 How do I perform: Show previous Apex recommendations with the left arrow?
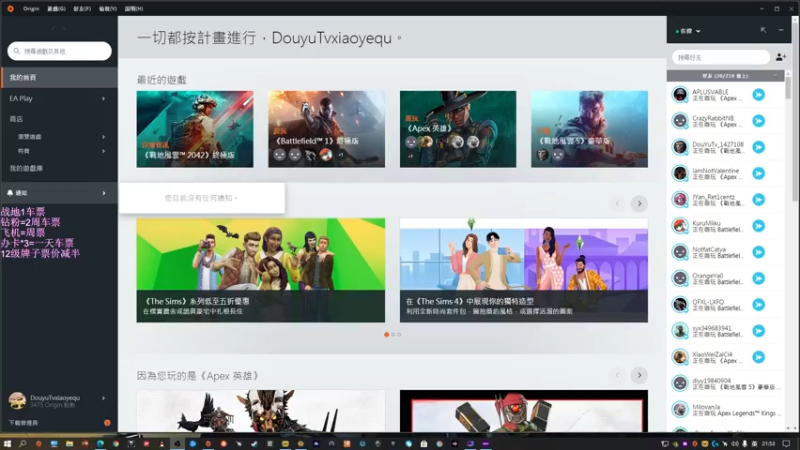[x=617, y=376]
